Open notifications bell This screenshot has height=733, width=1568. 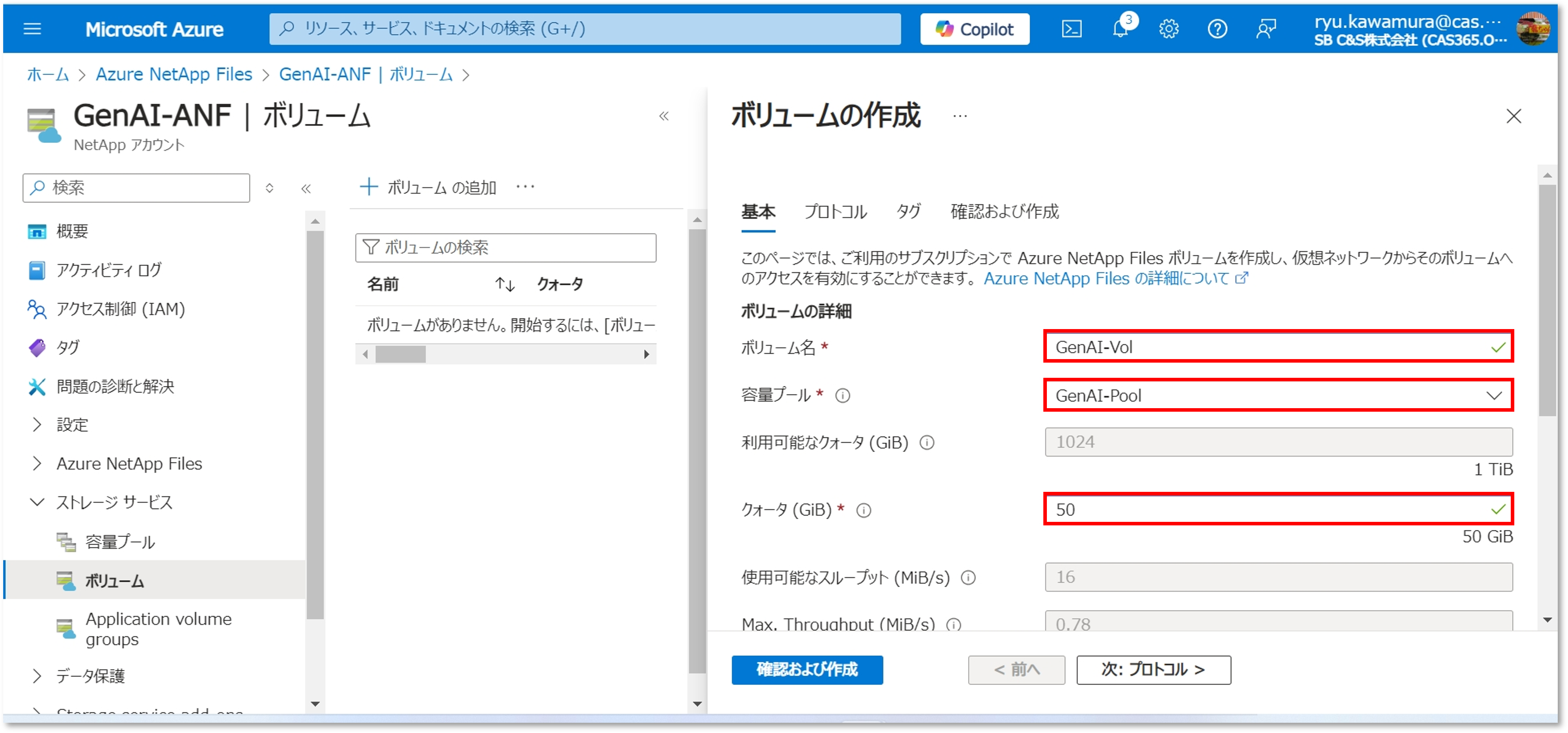click(1121, 29)
